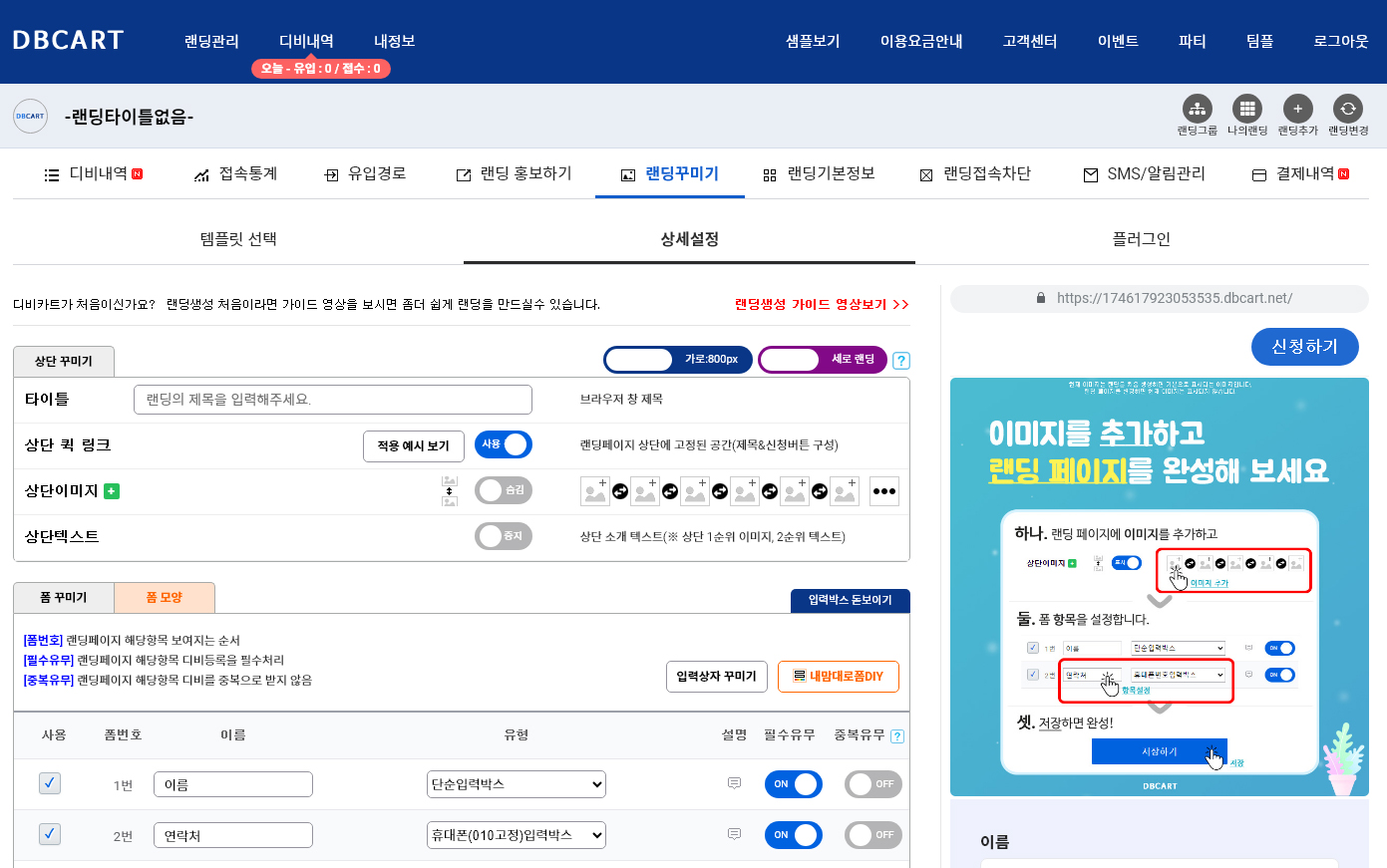This screenshot has width=1387, height=868.
Task: Expand the 단순입력박스 type dropdown
Action: click(x=517, y=784)
